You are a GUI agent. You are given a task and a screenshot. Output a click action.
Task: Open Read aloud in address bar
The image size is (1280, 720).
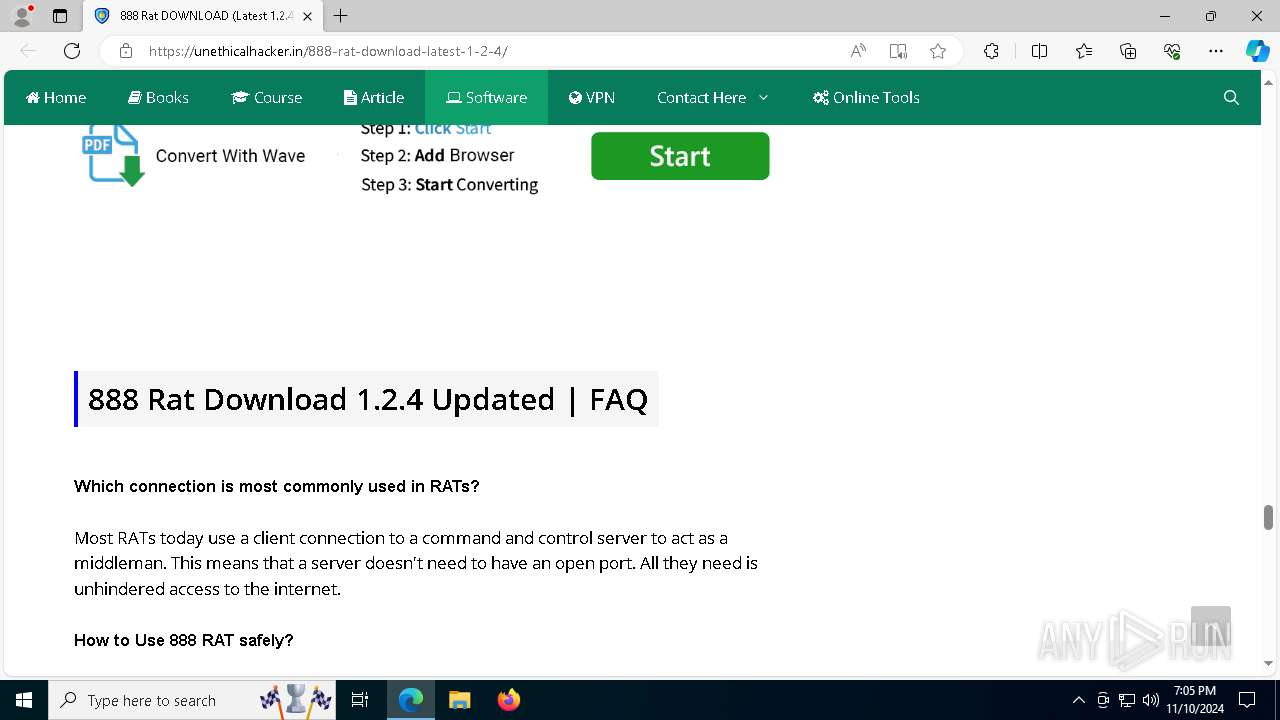pos(858,51)
